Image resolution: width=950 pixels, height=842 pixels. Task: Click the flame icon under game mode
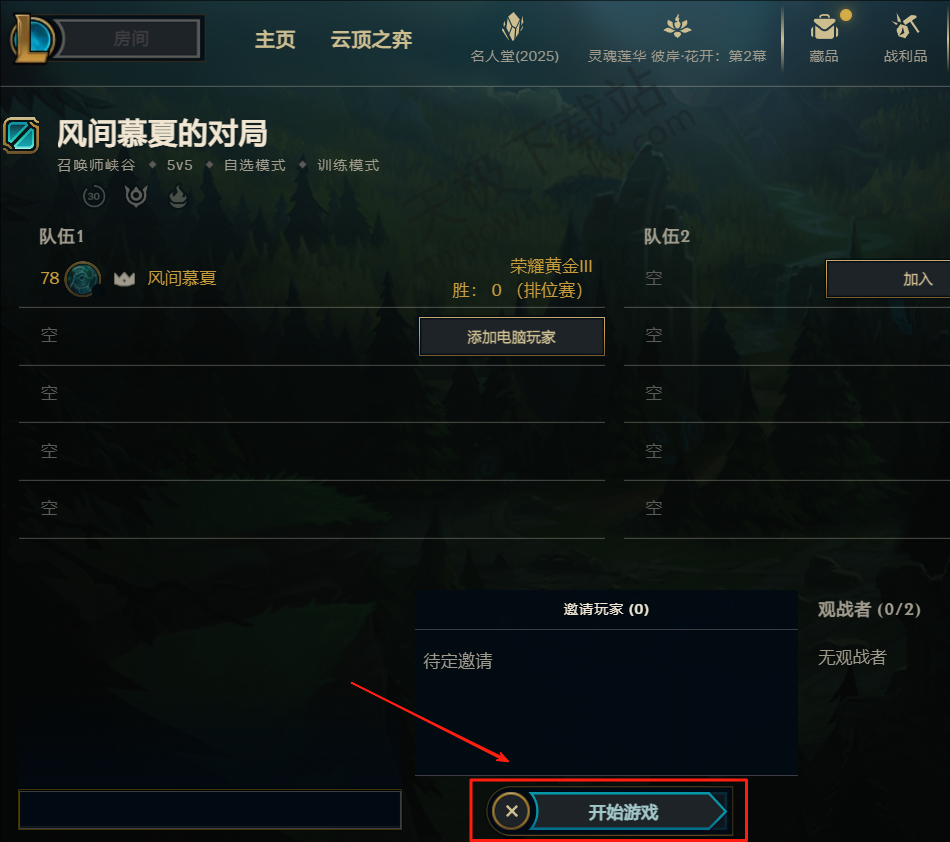[x=178, y=196]
